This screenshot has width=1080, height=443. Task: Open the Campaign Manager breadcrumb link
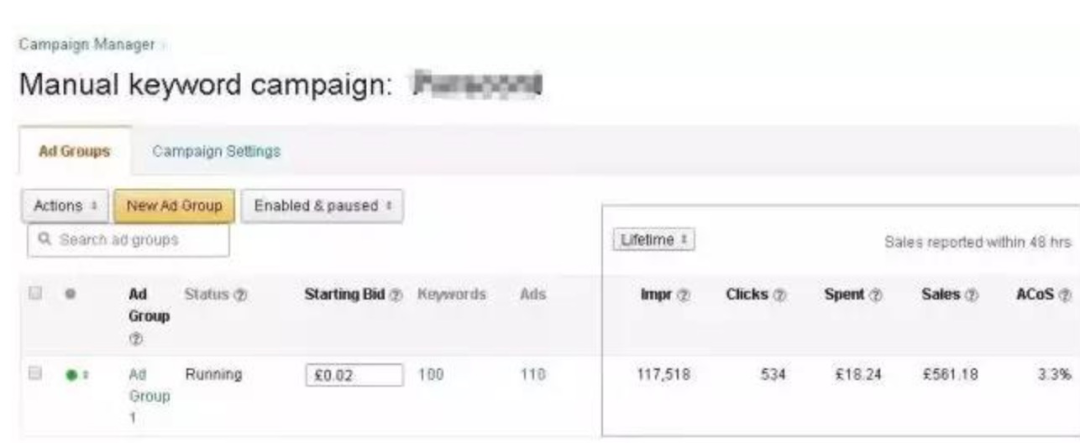(x=87, y=44)
